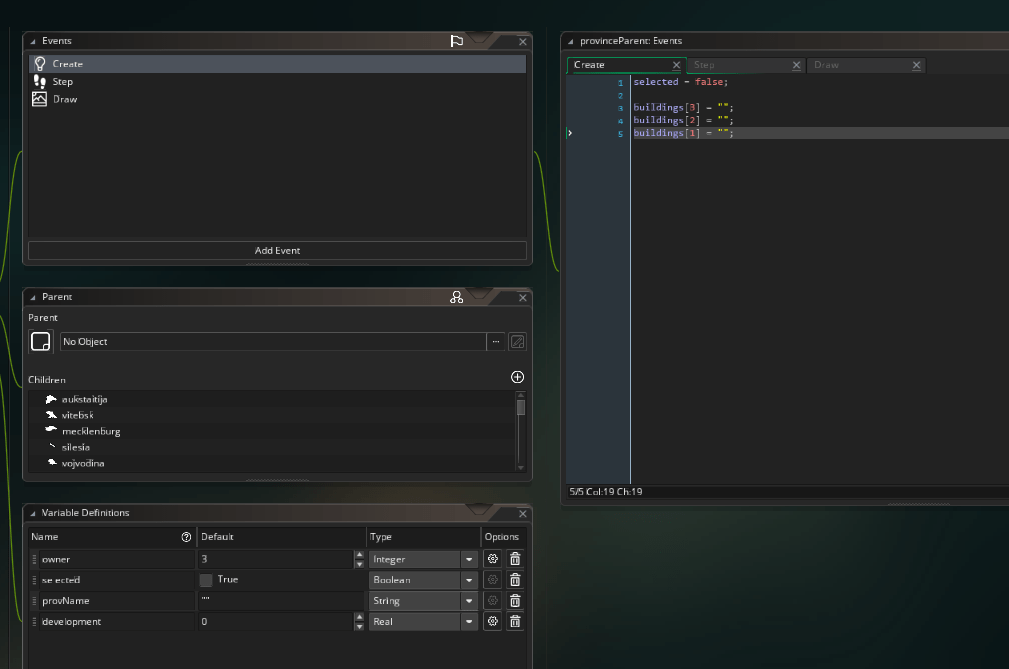Toggle the True checkbox for the selected variable
Viewport: 1009px width, 669px height.
click(x=207, y=580)
